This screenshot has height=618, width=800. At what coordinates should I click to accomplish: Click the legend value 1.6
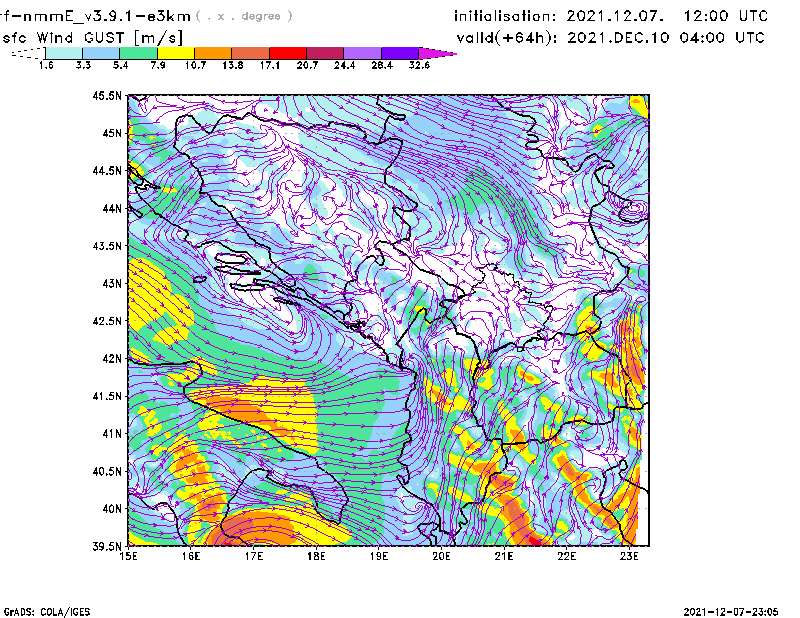(46, 65)
